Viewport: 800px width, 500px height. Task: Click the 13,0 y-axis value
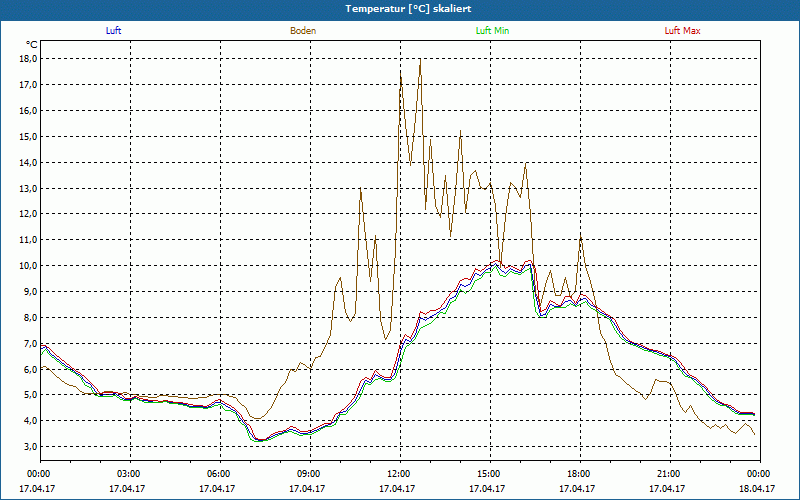click(x=28, y=188)
